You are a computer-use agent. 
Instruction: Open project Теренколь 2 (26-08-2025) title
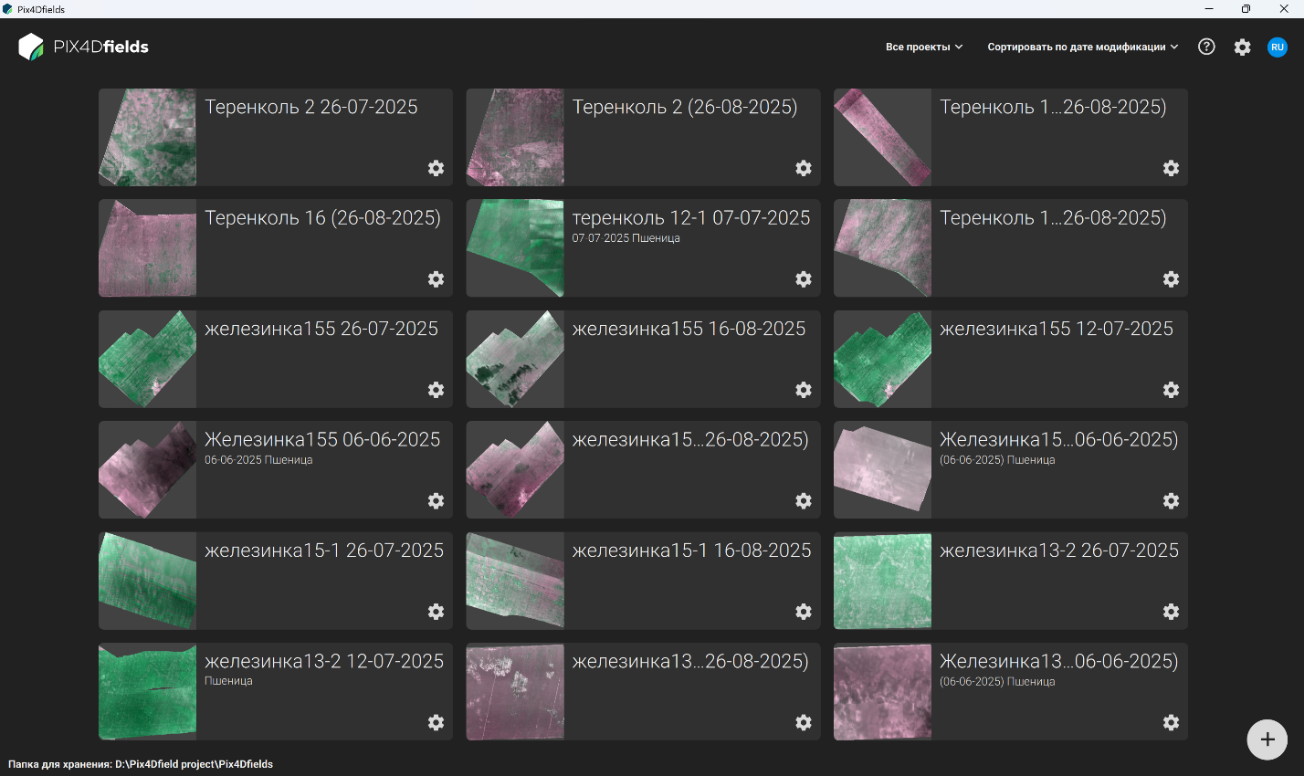pyautogui.click(x=685, y=107)
